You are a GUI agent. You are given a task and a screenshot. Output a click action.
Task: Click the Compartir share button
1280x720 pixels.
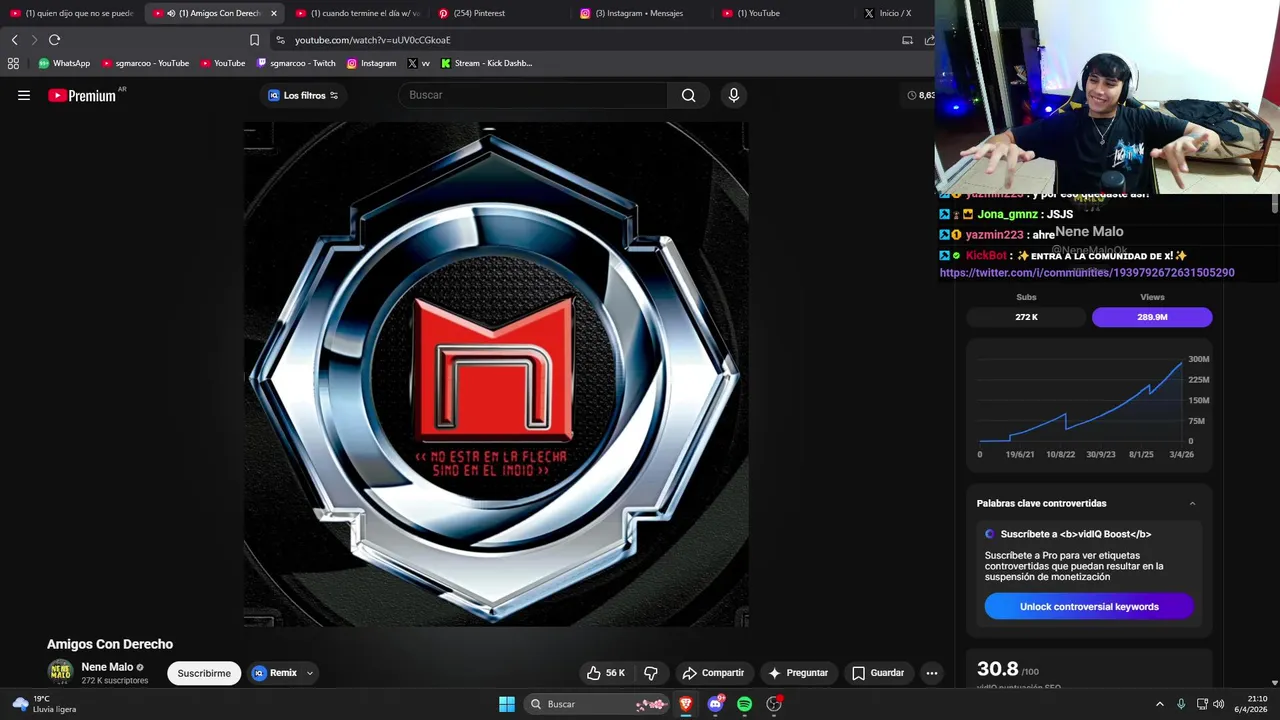pyautogui.click(x=713, y=673)
